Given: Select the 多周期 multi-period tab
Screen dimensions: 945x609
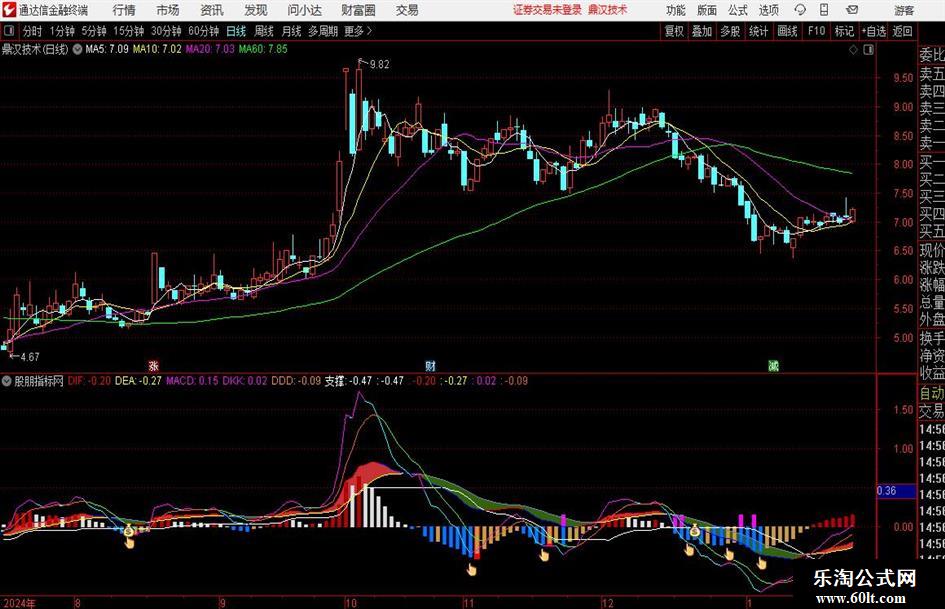Looking at the screenshot, I should coord(323,31).
